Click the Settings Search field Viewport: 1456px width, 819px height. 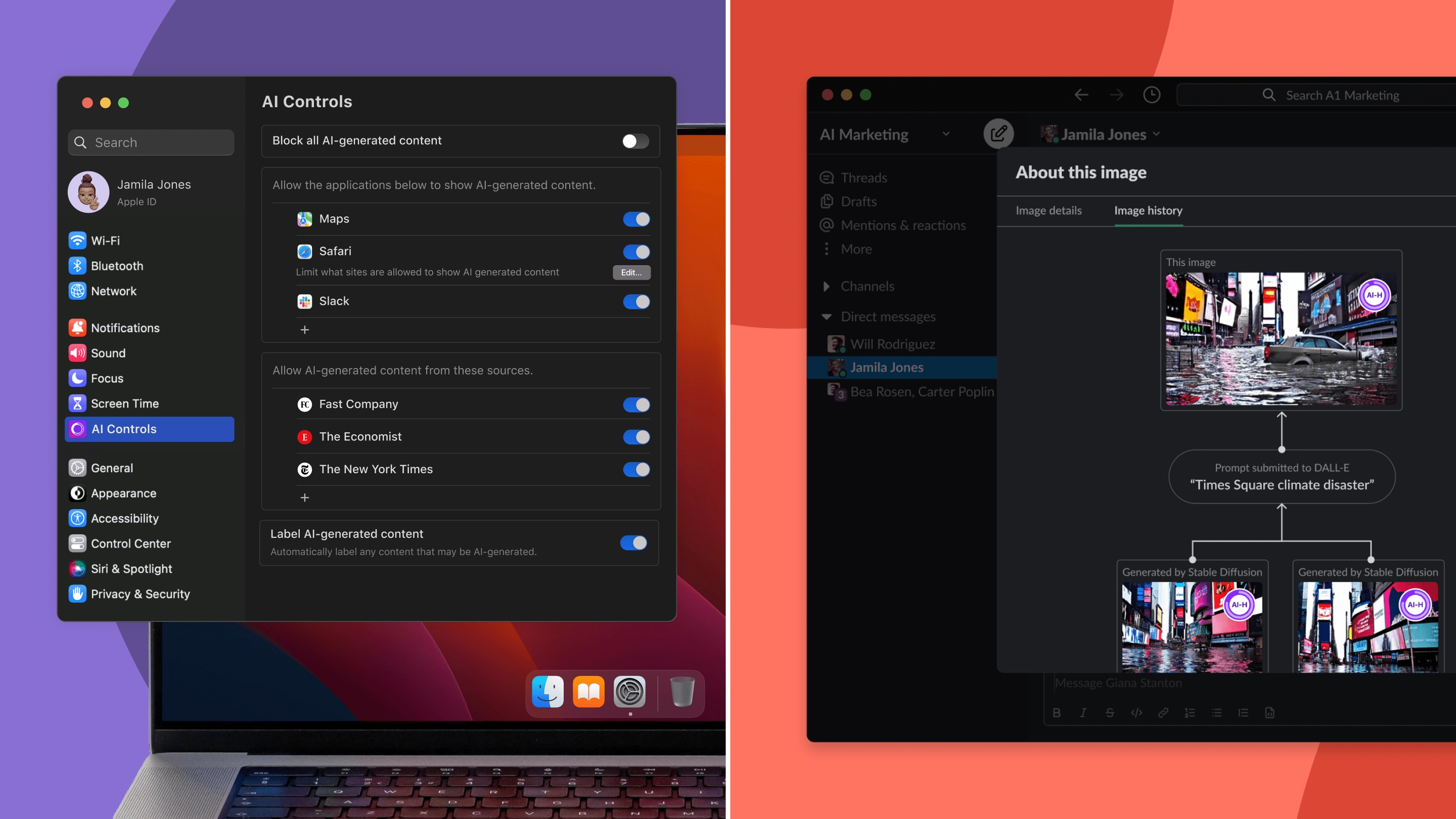coord(151,143)
